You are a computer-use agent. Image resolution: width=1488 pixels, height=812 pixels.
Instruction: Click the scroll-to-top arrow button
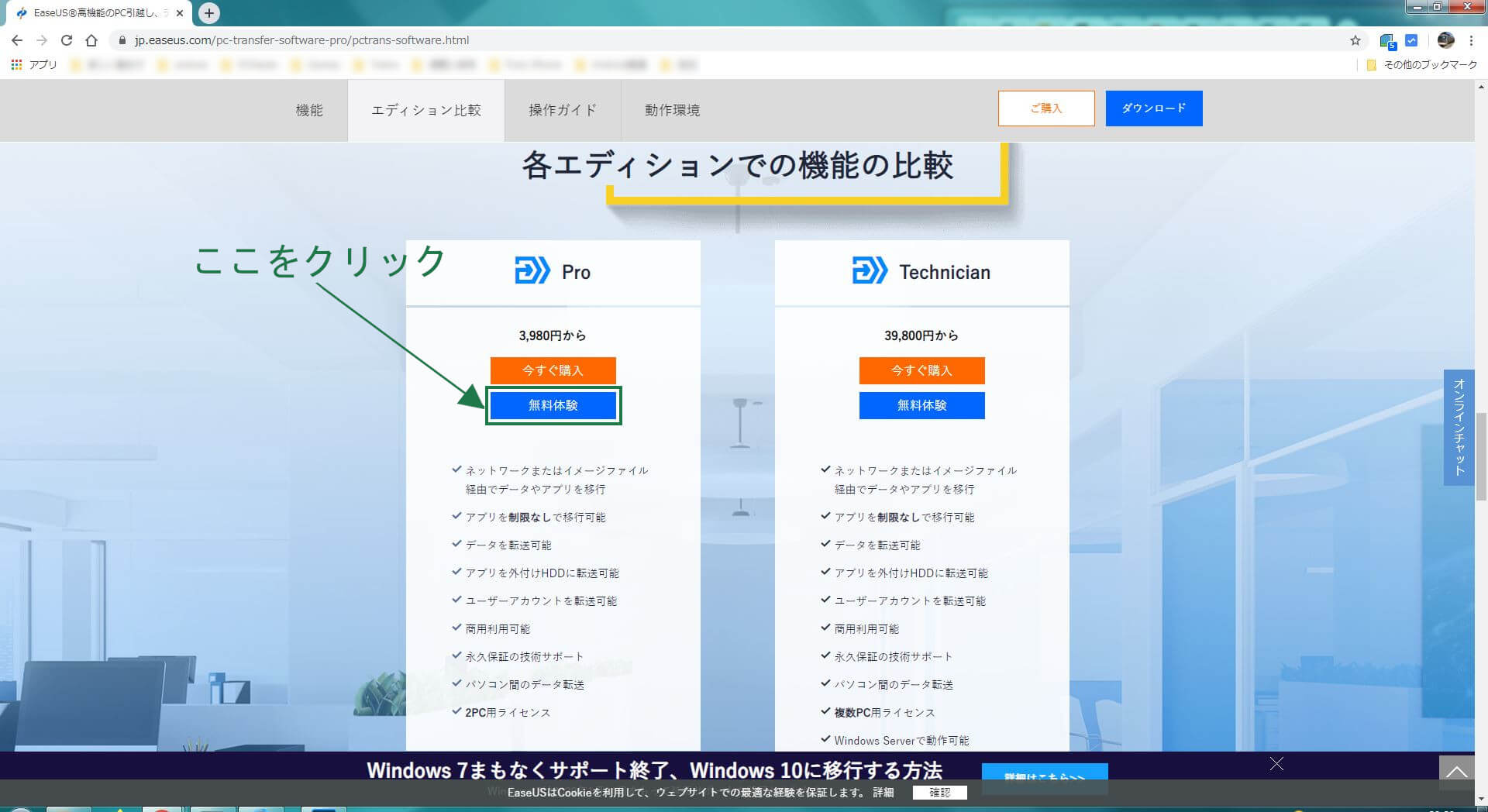1456,772
